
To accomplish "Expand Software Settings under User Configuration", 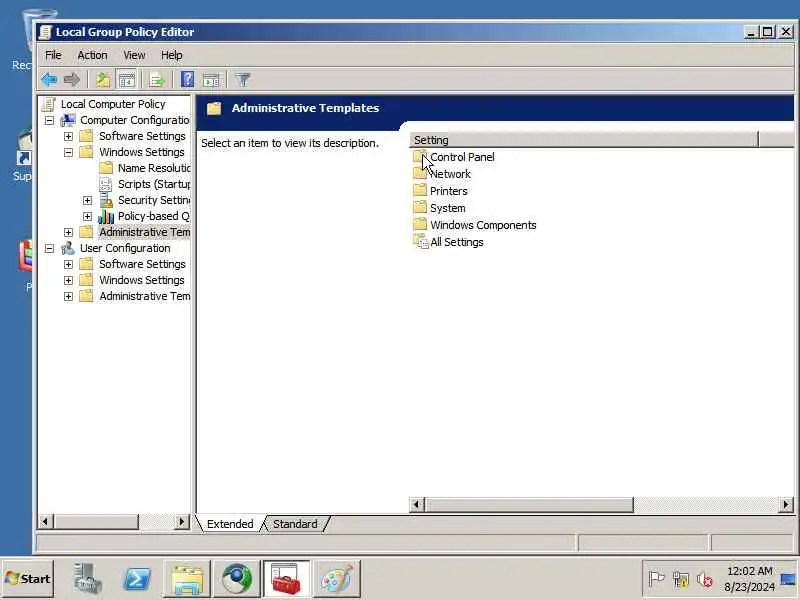I will coord(68,264).
